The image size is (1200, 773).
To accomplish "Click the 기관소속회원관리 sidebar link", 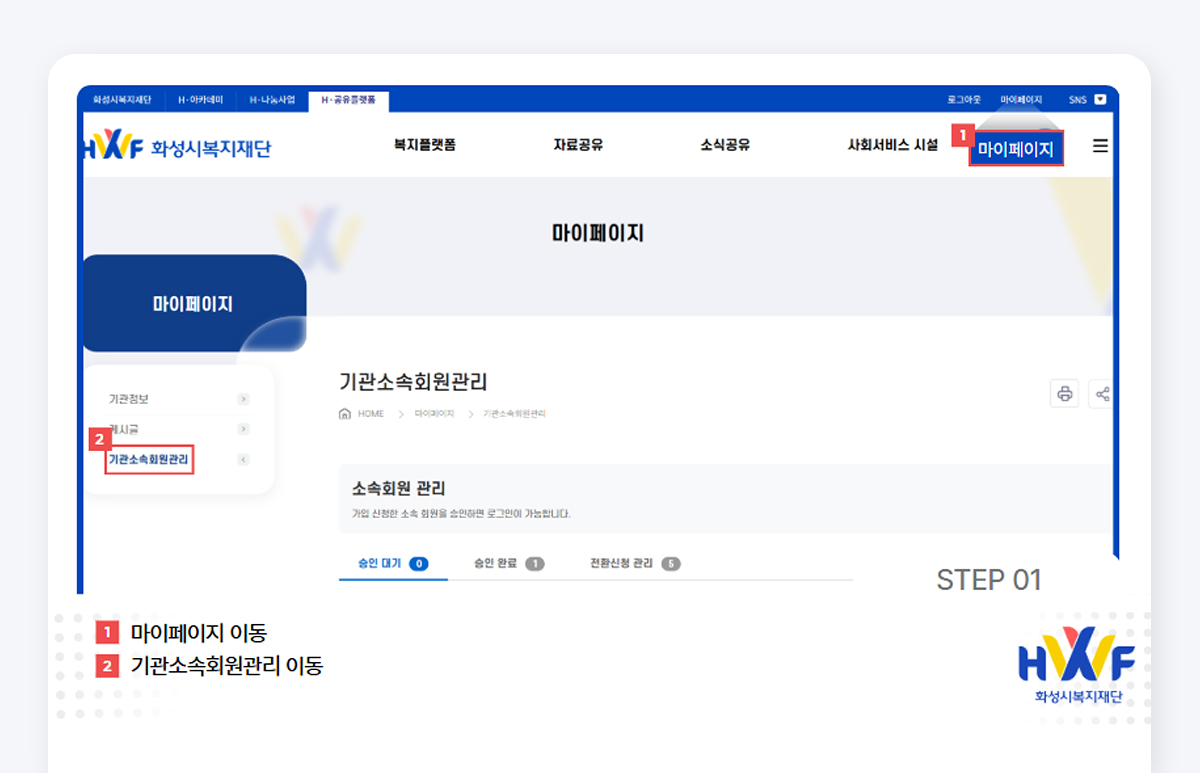I will 148,460.
